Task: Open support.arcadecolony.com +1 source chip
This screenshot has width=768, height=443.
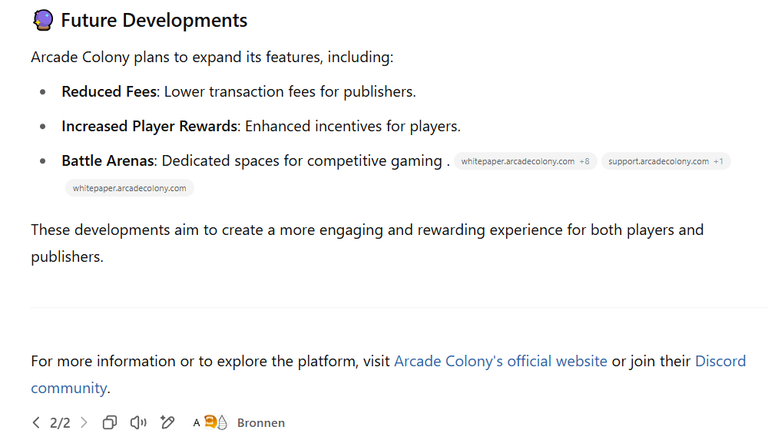Action: click(x=666, y=161)
